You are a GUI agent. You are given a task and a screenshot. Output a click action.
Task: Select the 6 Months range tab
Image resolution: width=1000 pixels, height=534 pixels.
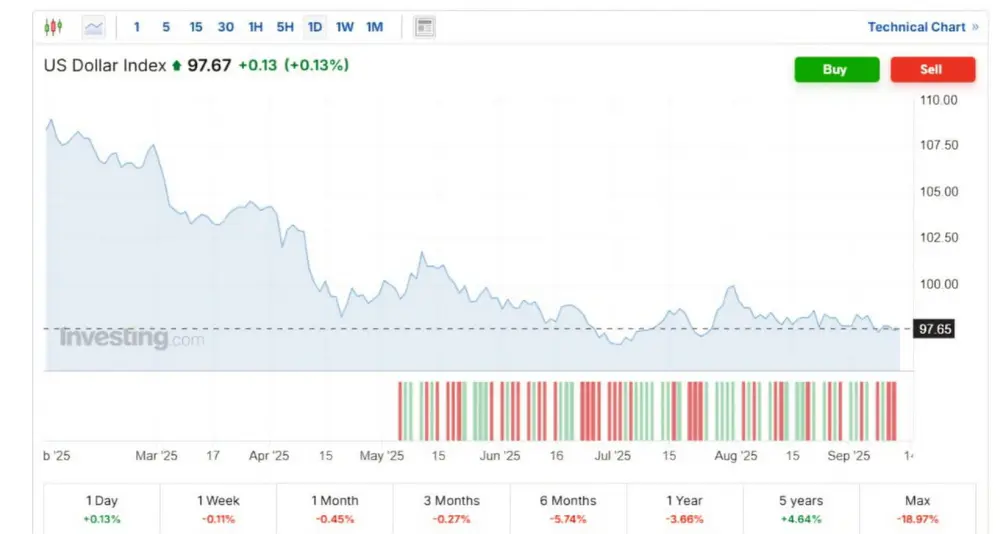click(568, 508)
